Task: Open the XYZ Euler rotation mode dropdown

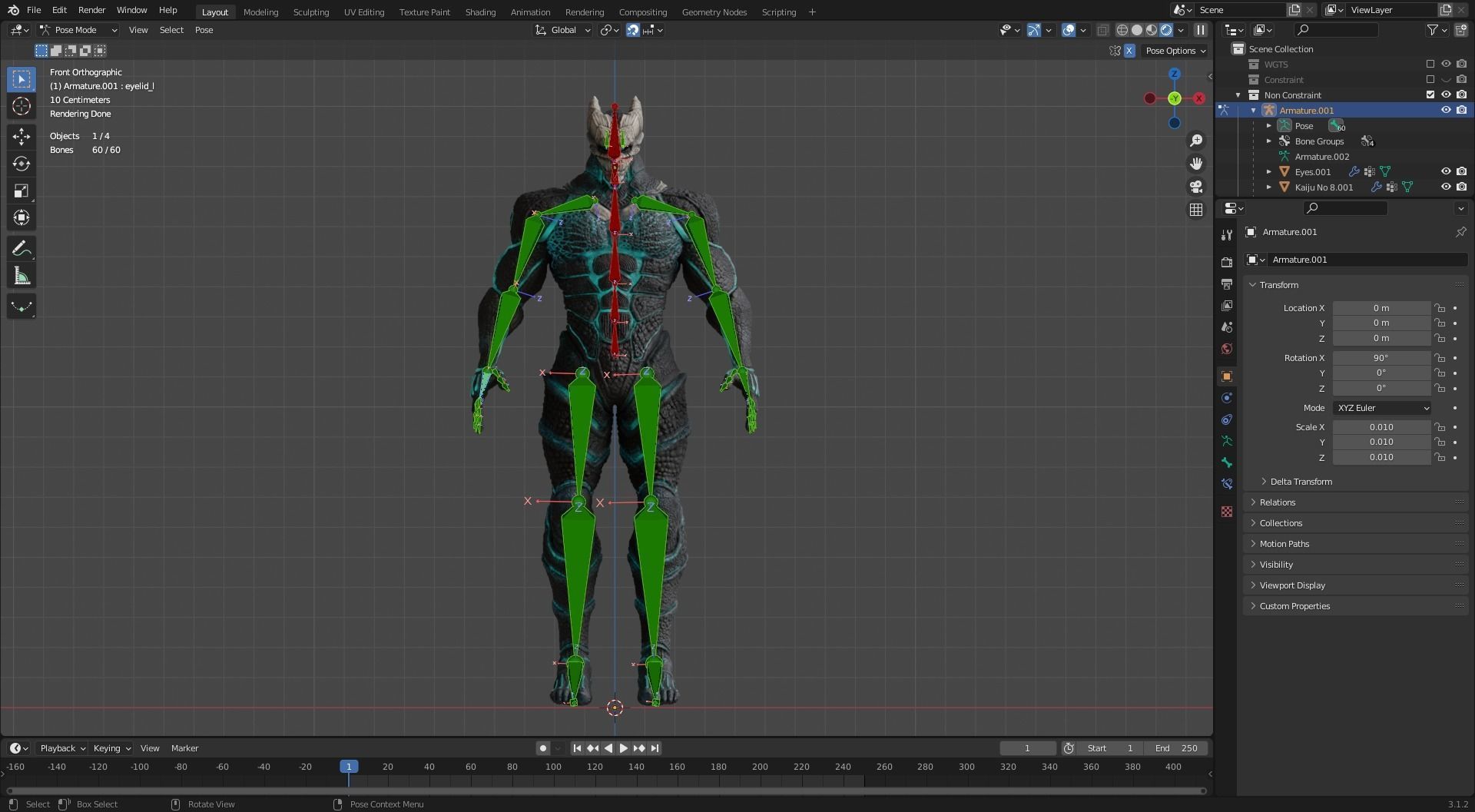Action: [1383, 408]
